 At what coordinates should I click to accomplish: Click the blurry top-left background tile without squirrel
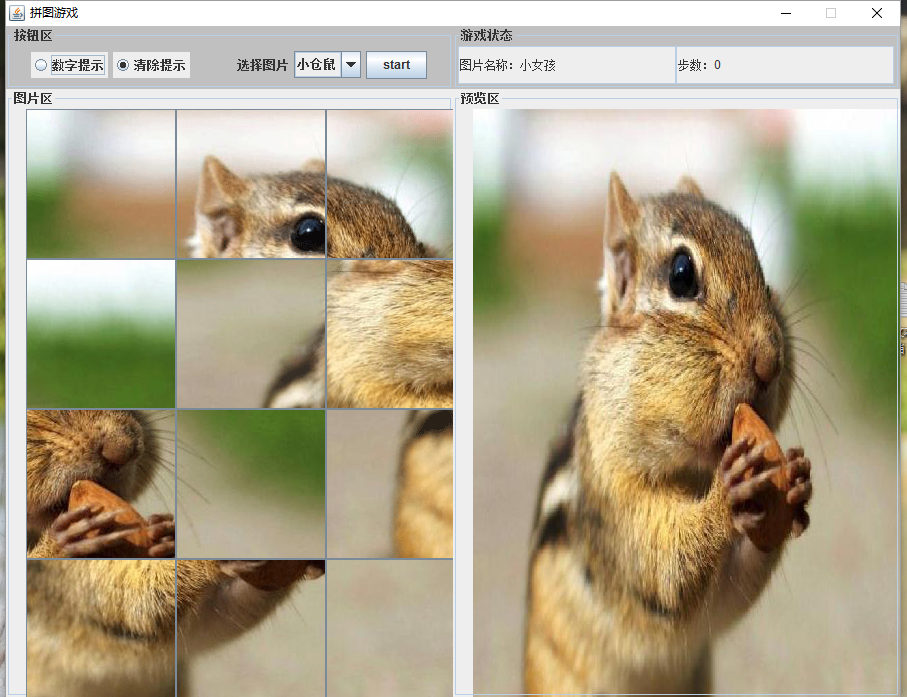click(101, 184)
